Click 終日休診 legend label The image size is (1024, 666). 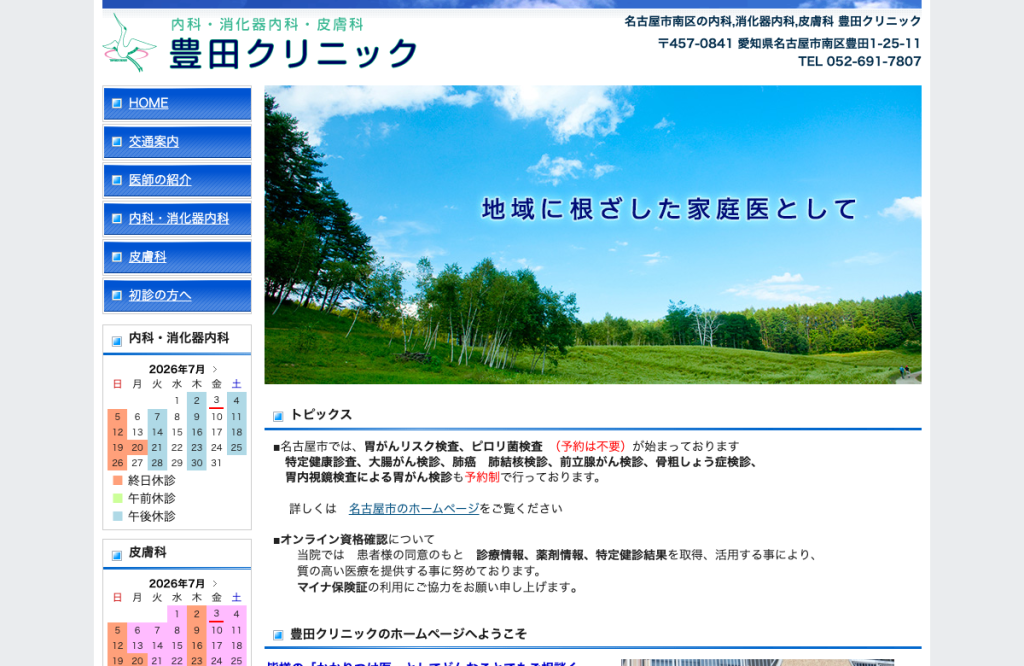click(x=152, y=481)
